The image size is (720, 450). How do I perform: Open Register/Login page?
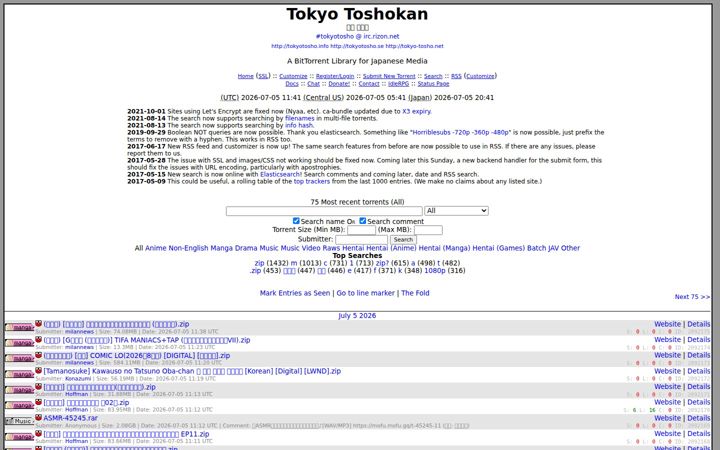pos(335,76)
